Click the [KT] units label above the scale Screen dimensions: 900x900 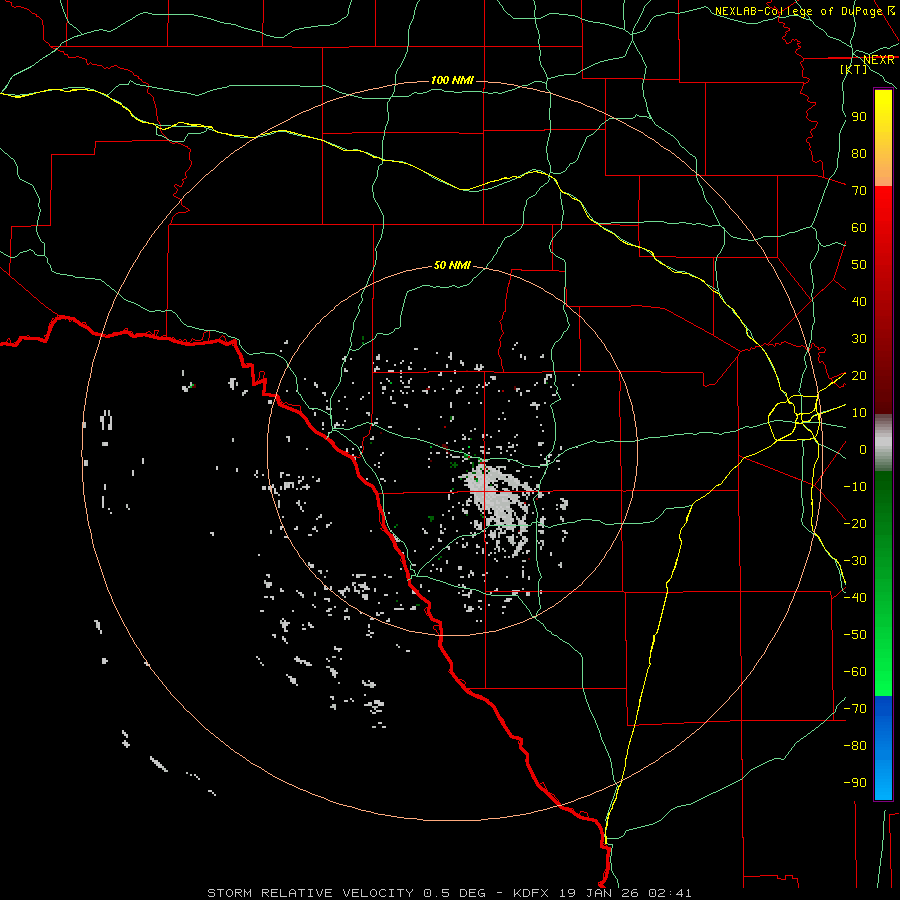coord(854,69)
